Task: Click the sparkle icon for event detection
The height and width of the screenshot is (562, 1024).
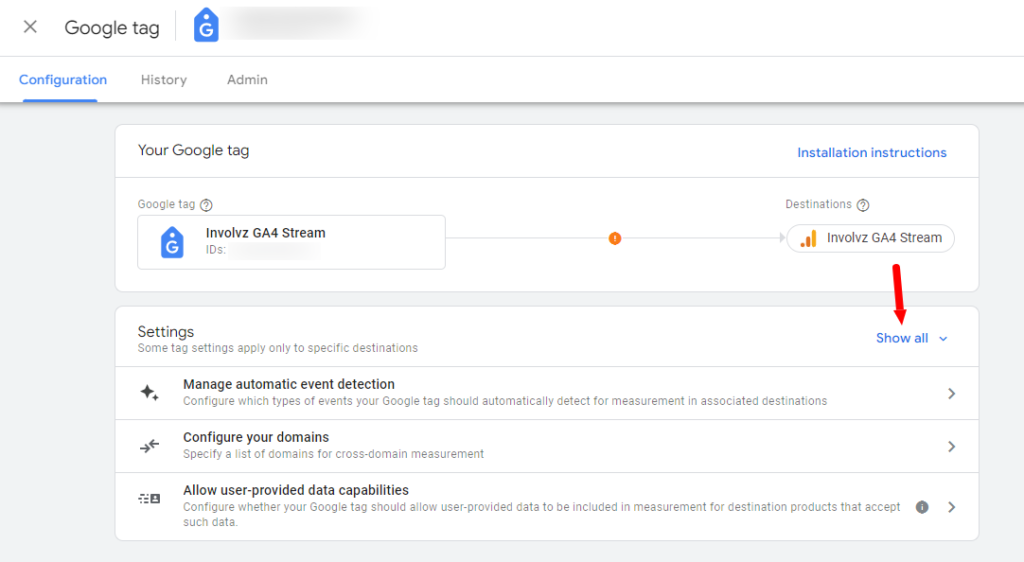Action: click(x=150, y=392)
